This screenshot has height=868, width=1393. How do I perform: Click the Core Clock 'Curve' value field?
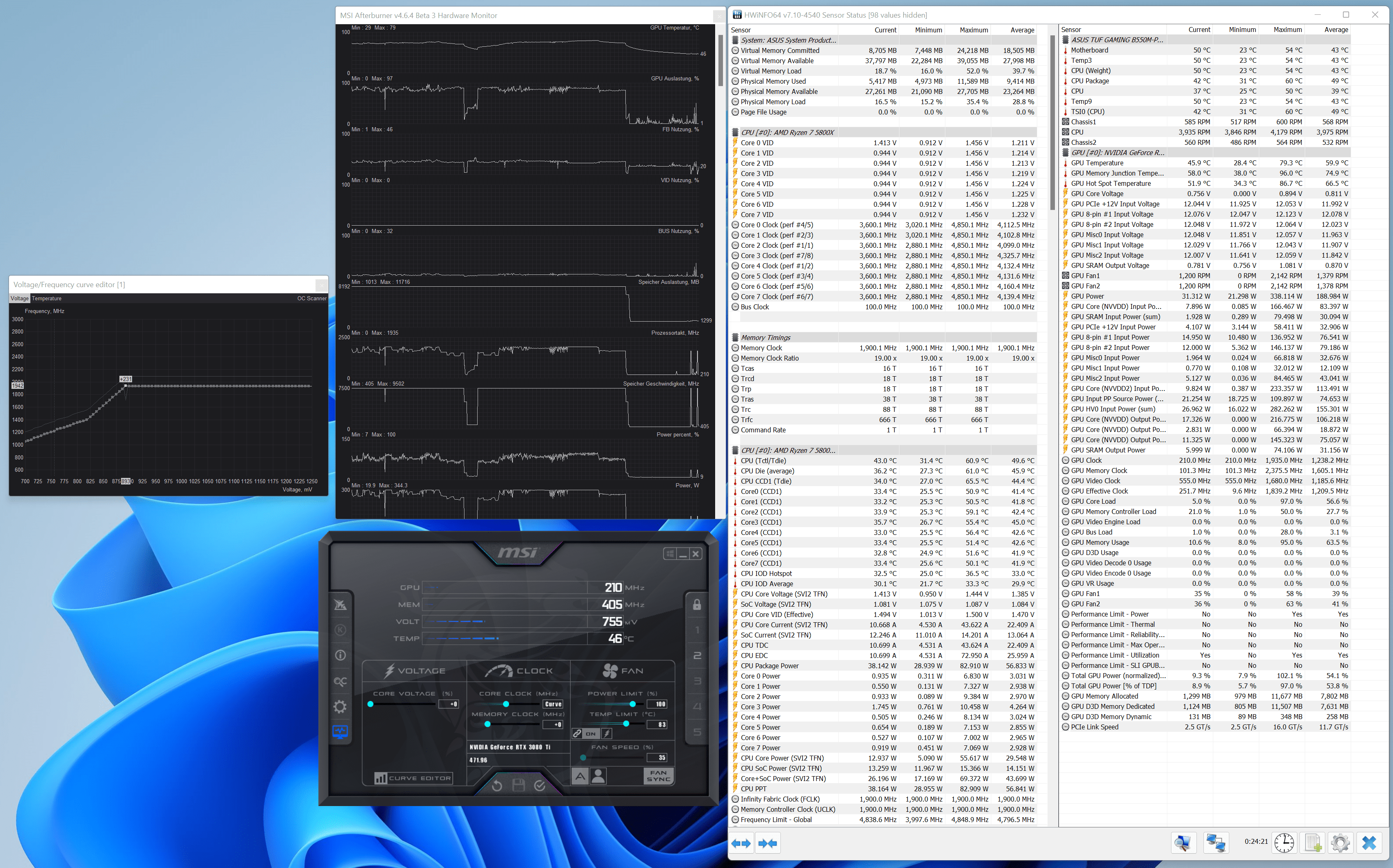click(x=553, y=704)
